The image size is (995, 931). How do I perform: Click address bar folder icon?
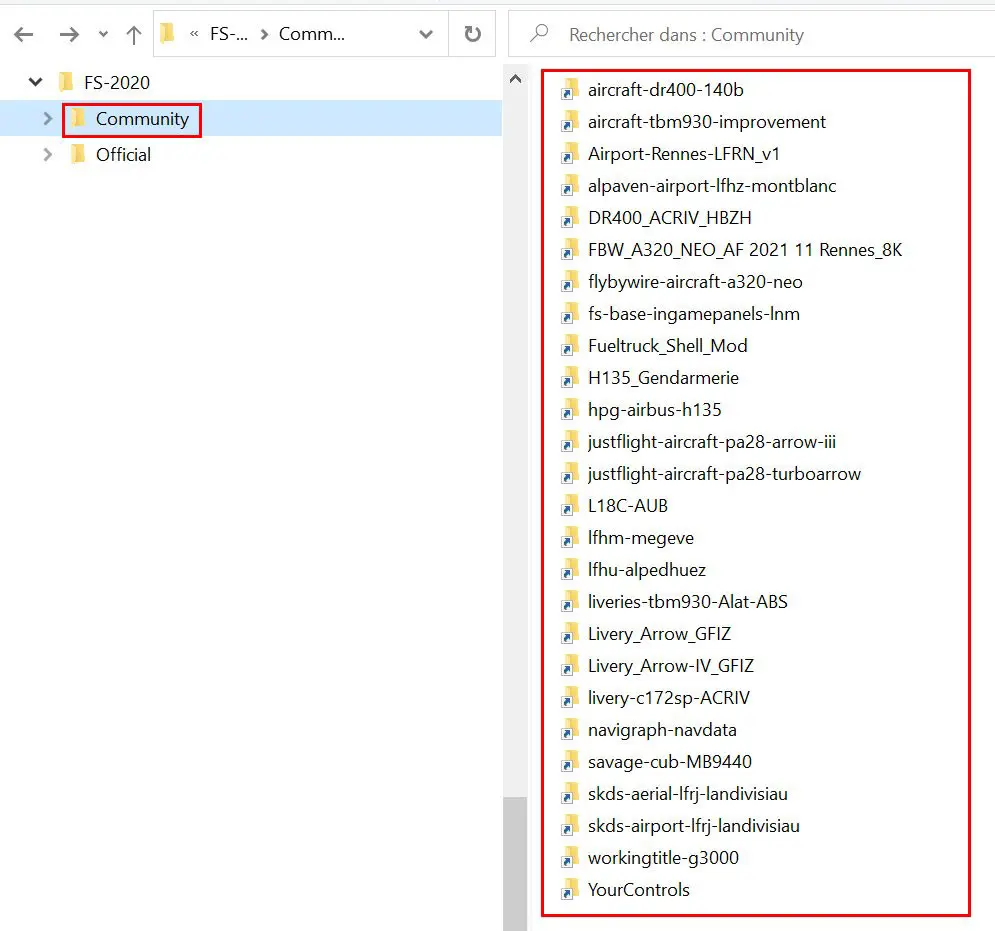tap(168, 33)
